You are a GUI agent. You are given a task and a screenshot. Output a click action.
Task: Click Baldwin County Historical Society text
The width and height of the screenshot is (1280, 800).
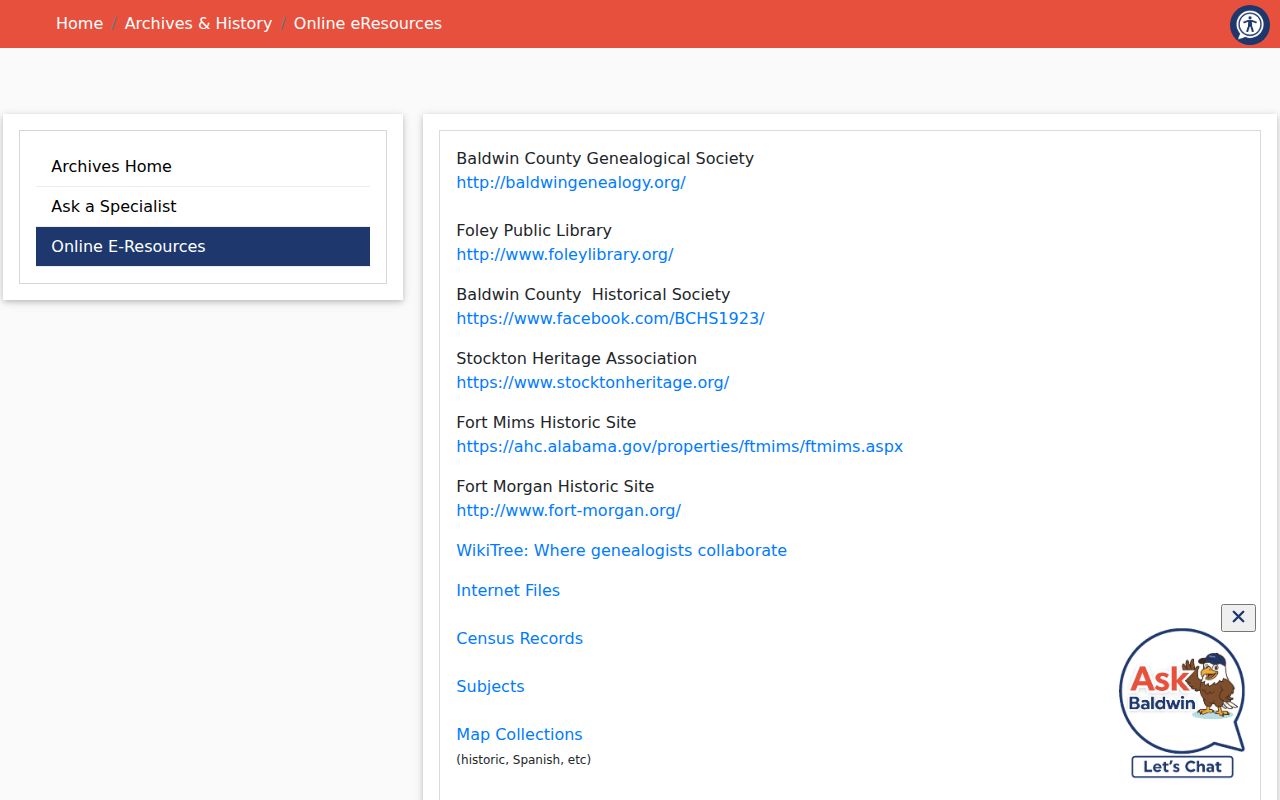pos(593,294)
